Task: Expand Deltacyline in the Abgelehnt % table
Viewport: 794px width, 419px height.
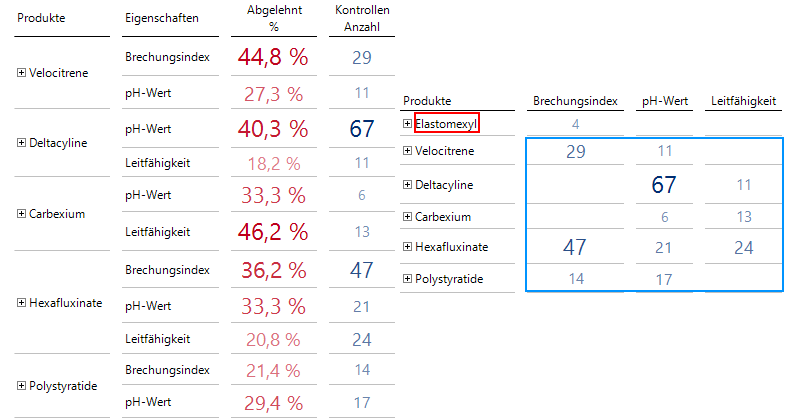Action: (x=22, y=143)
